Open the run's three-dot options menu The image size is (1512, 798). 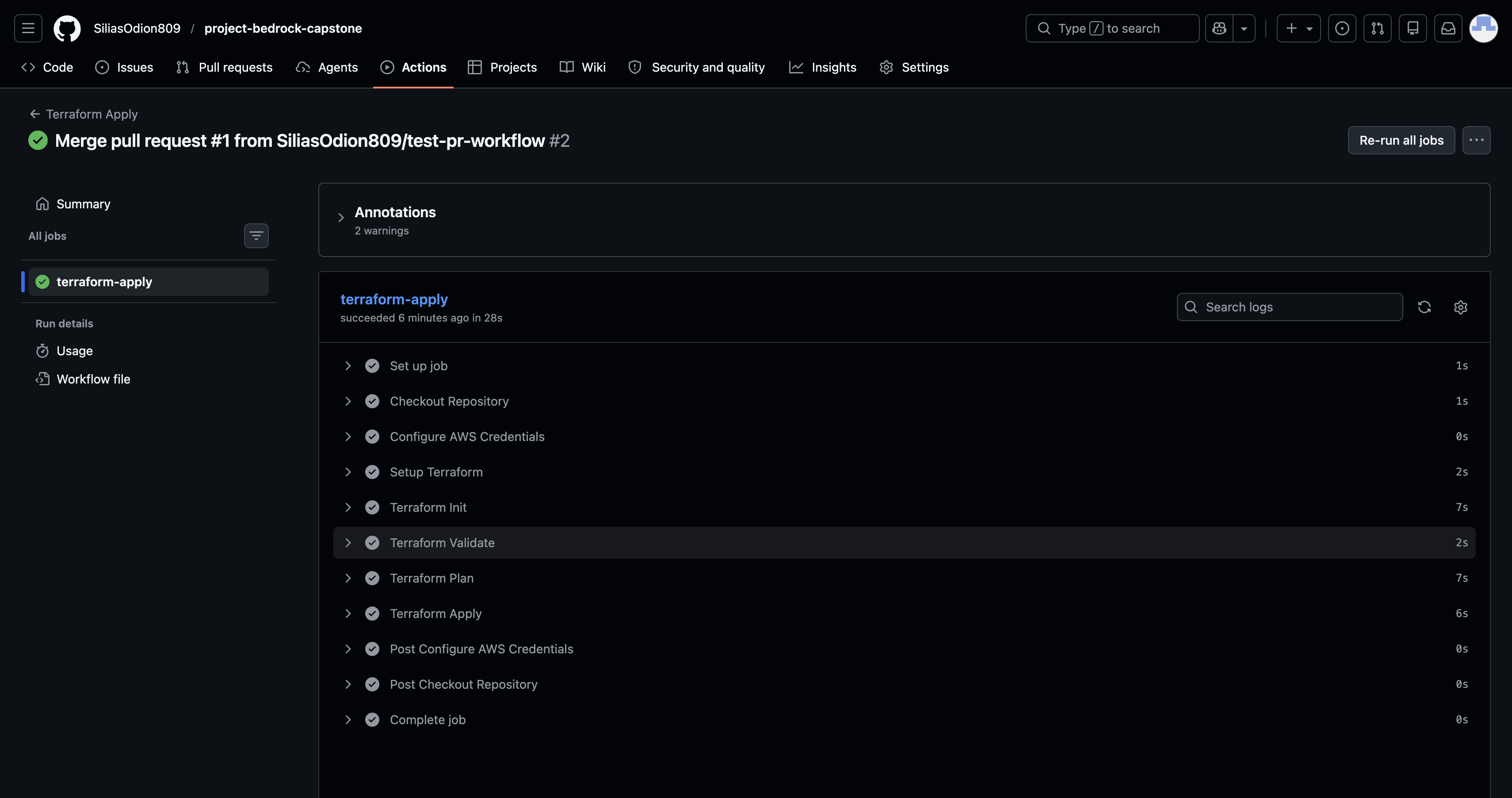1476,140
